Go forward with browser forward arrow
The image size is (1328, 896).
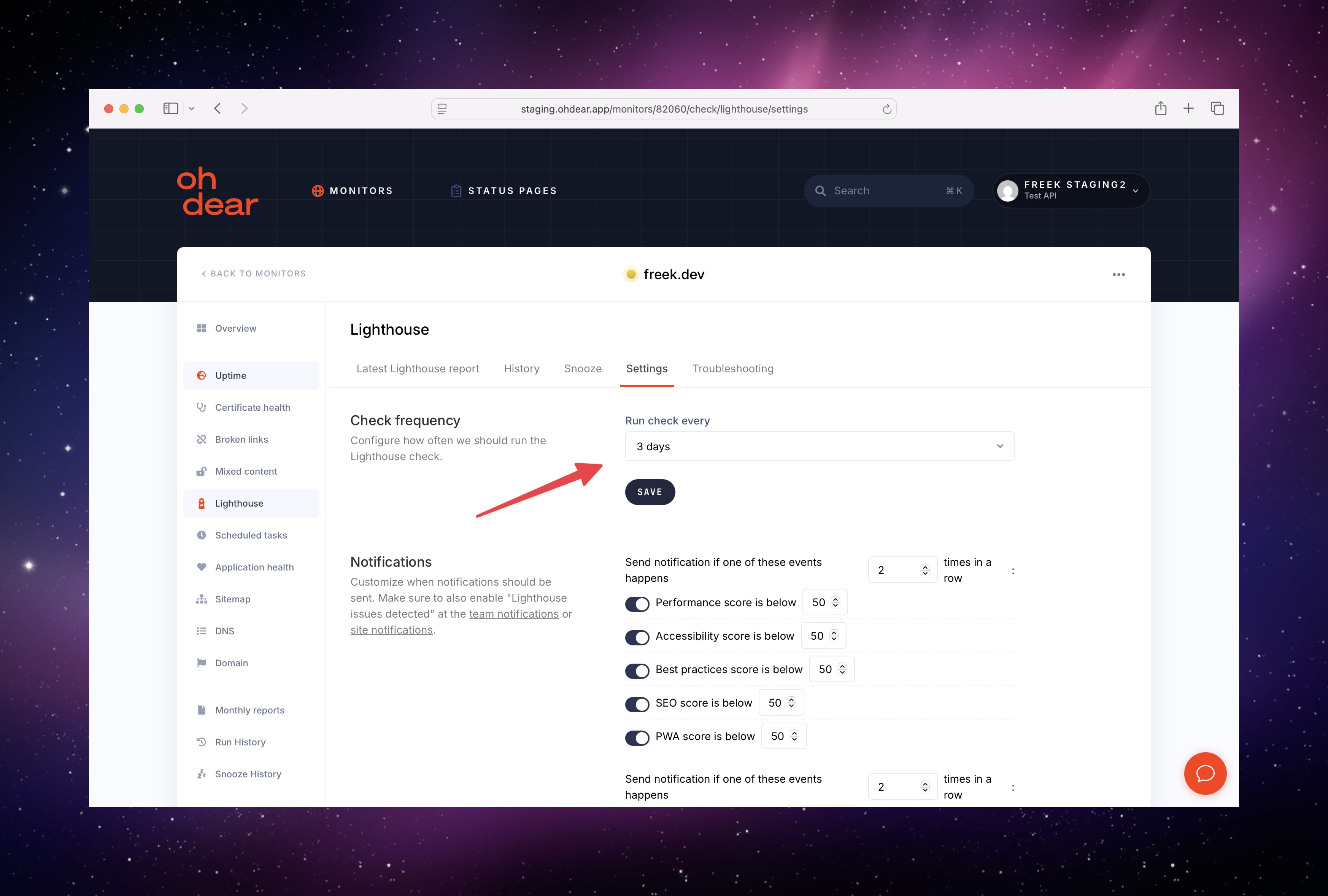[245, 108]
